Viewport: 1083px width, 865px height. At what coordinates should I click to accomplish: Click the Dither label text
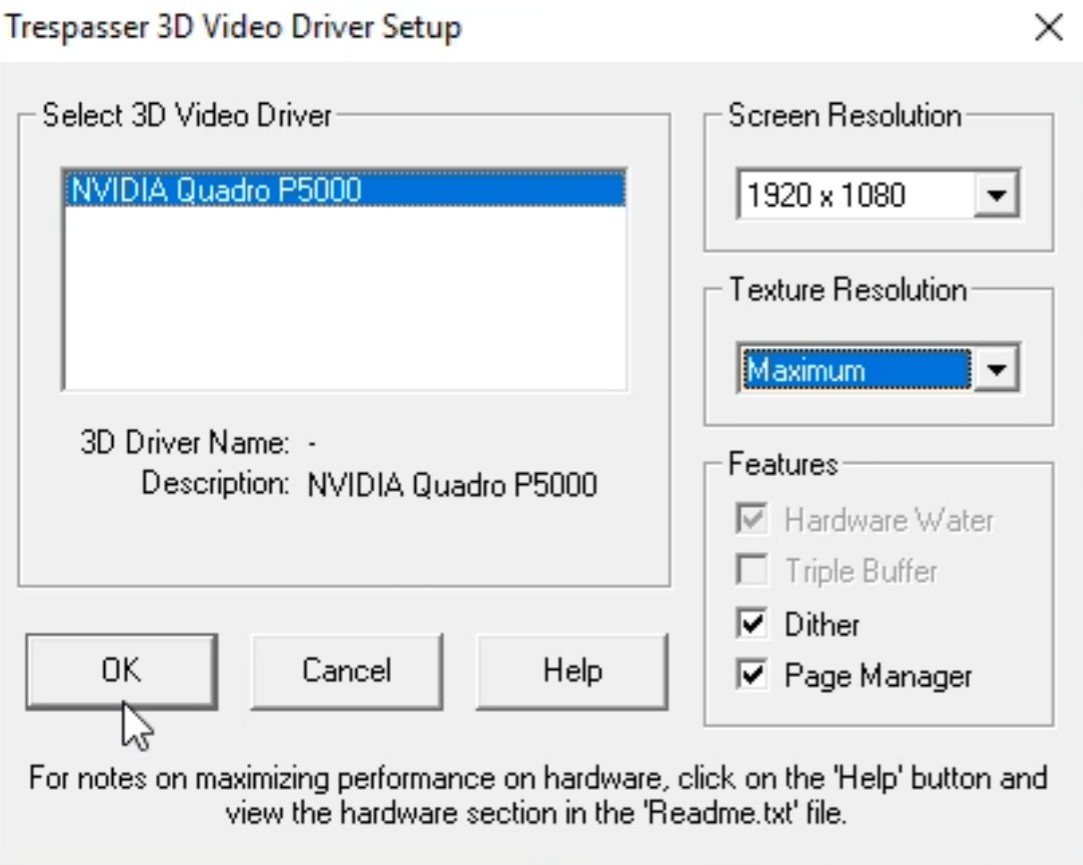[822, 625]
